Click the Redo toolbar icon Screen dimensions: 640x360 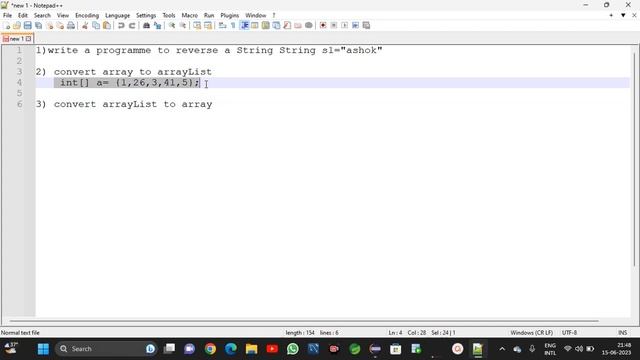pyautogui.click(x=132, y=25)
